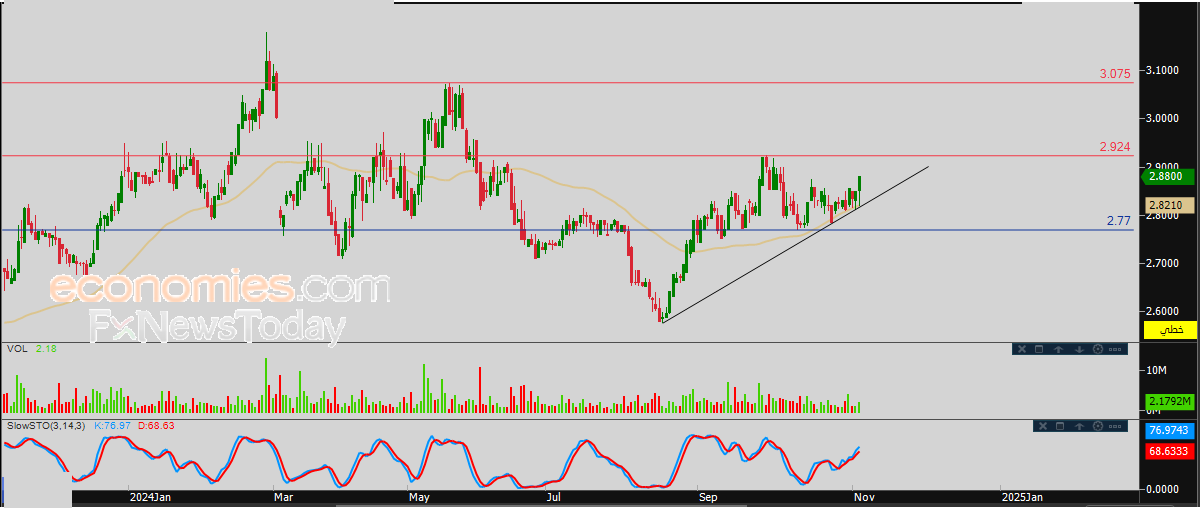Click the yellow linear scale button
The height and width of the screenshot is (508, 1200).
[x=1169, y=329]
